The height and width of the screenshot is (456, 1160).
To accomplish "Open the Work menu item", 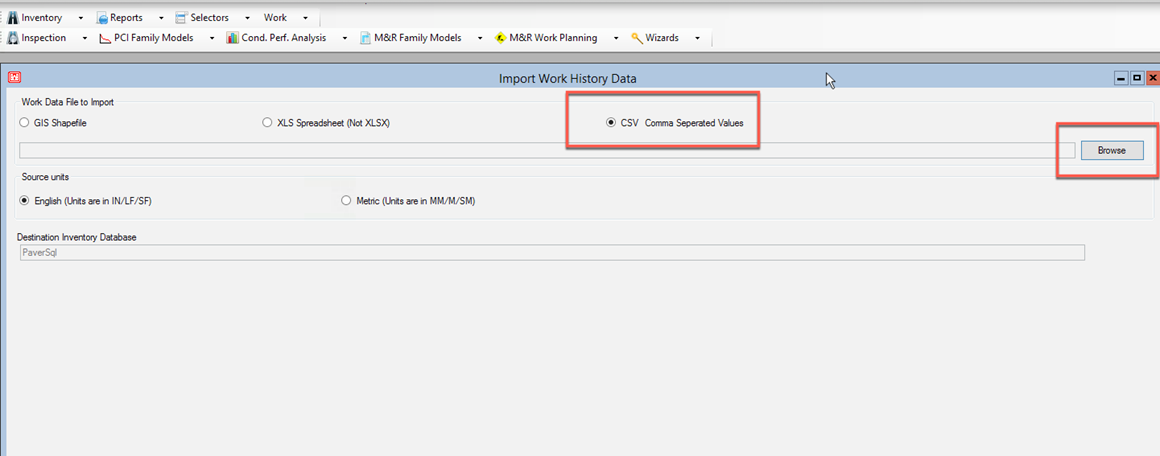I will (275, 18).
